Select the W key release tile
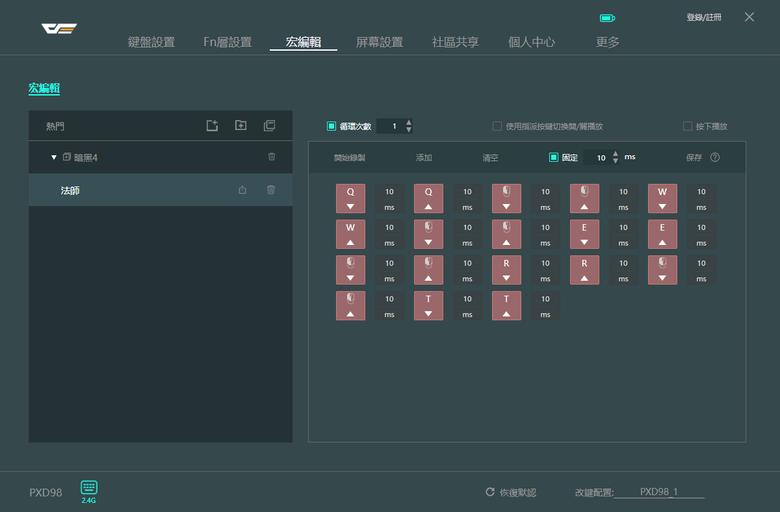 [x=351, y=234]
